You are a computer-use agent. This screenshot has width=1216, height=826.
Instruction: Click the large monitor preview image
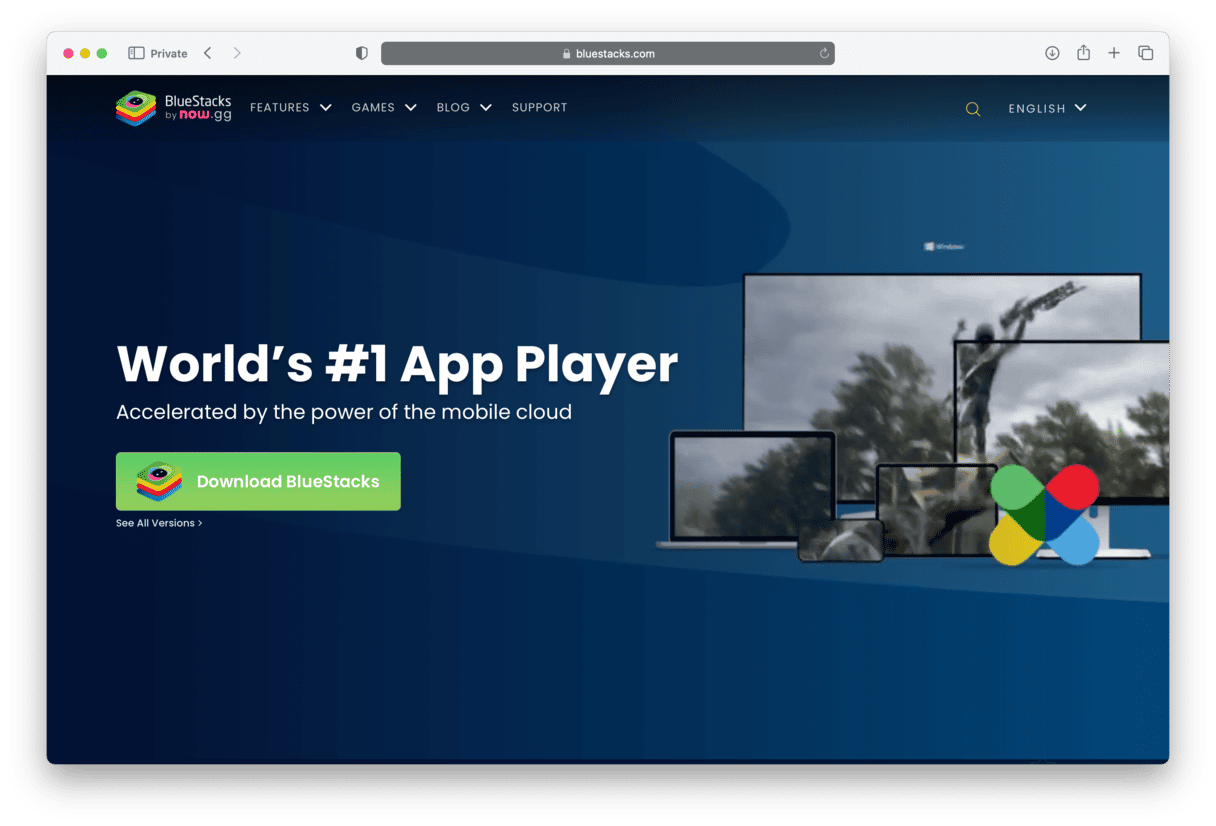942,388
